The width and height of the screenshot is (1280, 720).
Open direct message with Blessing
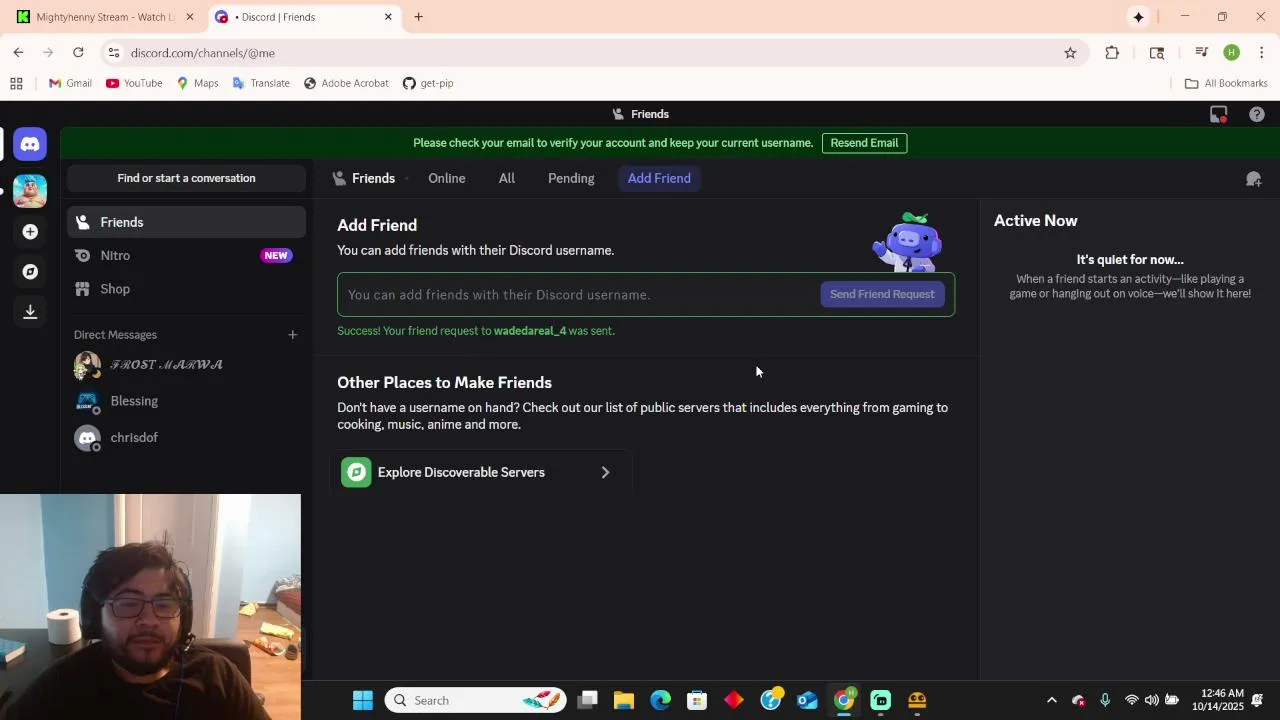pyautogui.click(x=186, y=401)
